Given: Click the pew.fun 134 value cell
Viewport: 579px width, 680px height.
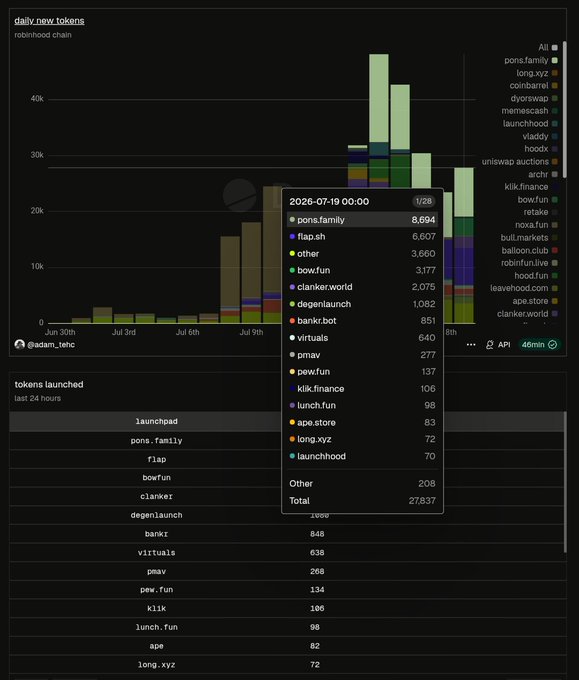Looking at the screenshot, I should (317, 590).
